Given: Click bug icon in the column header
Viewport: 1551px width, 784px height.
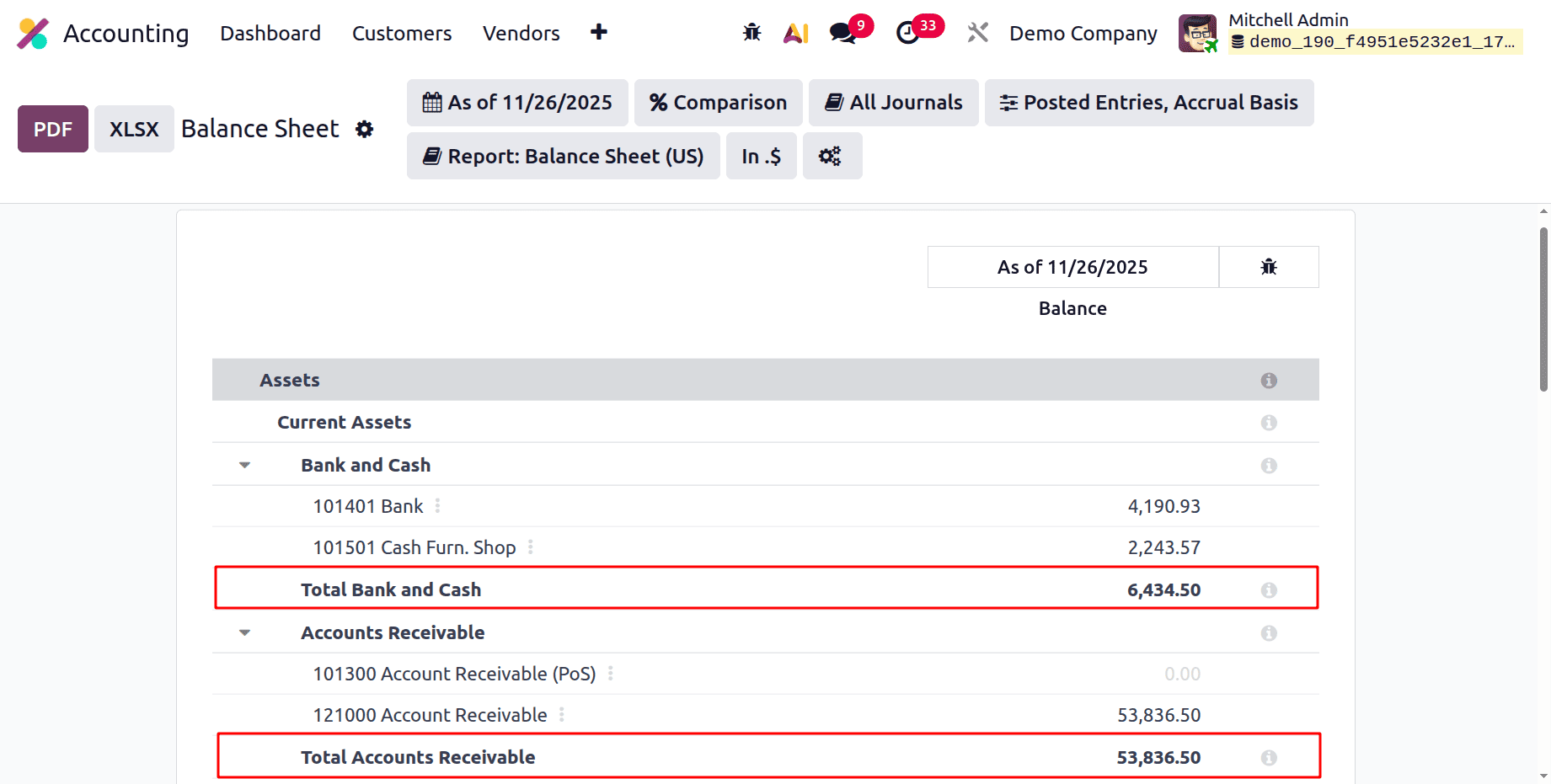Looking at the screenshot, I should tap(1268, 267).
